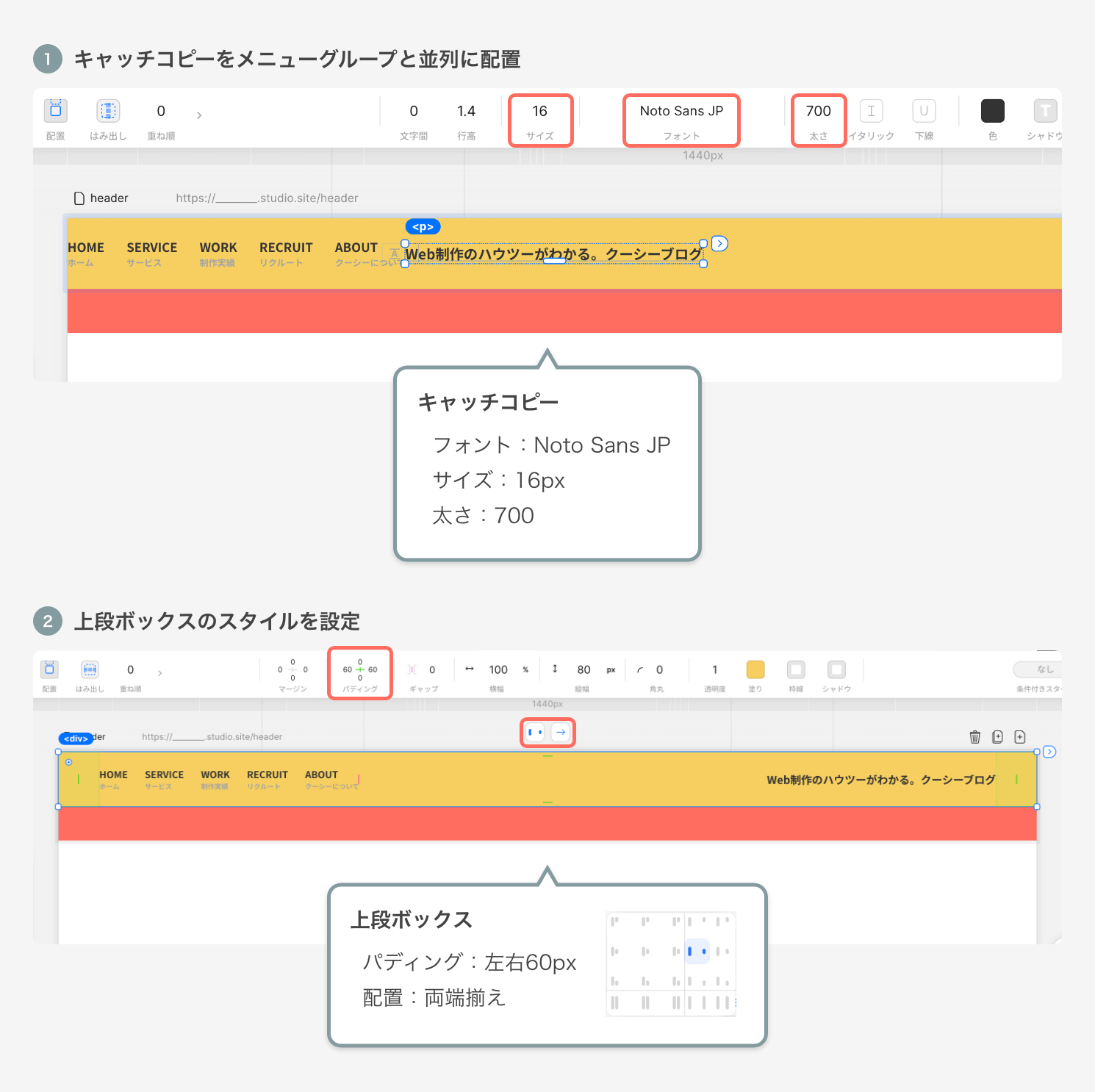Click the 縦幅 height value 80
The height and width of the screenshot is (1092, 1095).
pyautogui.click(x=584, y=669)
